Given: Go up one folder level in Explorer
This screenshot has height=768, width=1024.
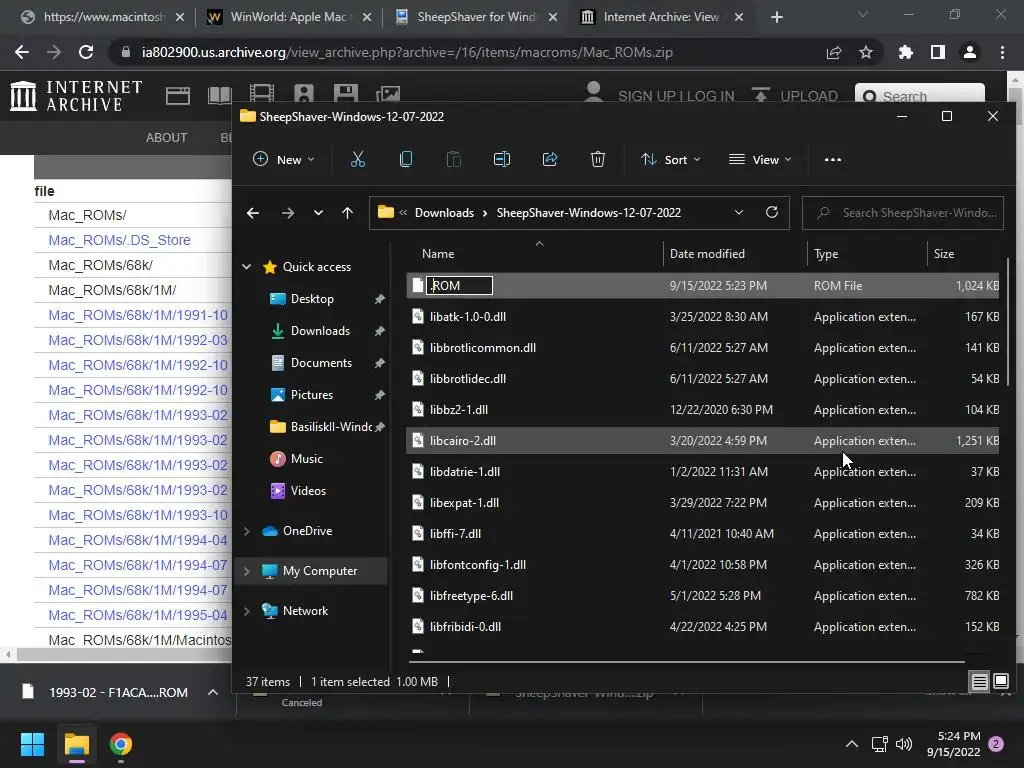Looking at the screenshot, I should click(347, 213).
